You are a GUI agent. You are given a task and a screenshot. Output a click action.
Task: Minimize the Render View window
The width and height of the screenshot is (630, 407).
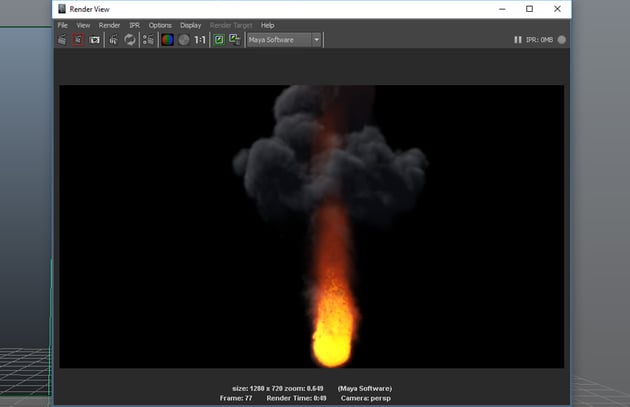click(x=502, y=9)
